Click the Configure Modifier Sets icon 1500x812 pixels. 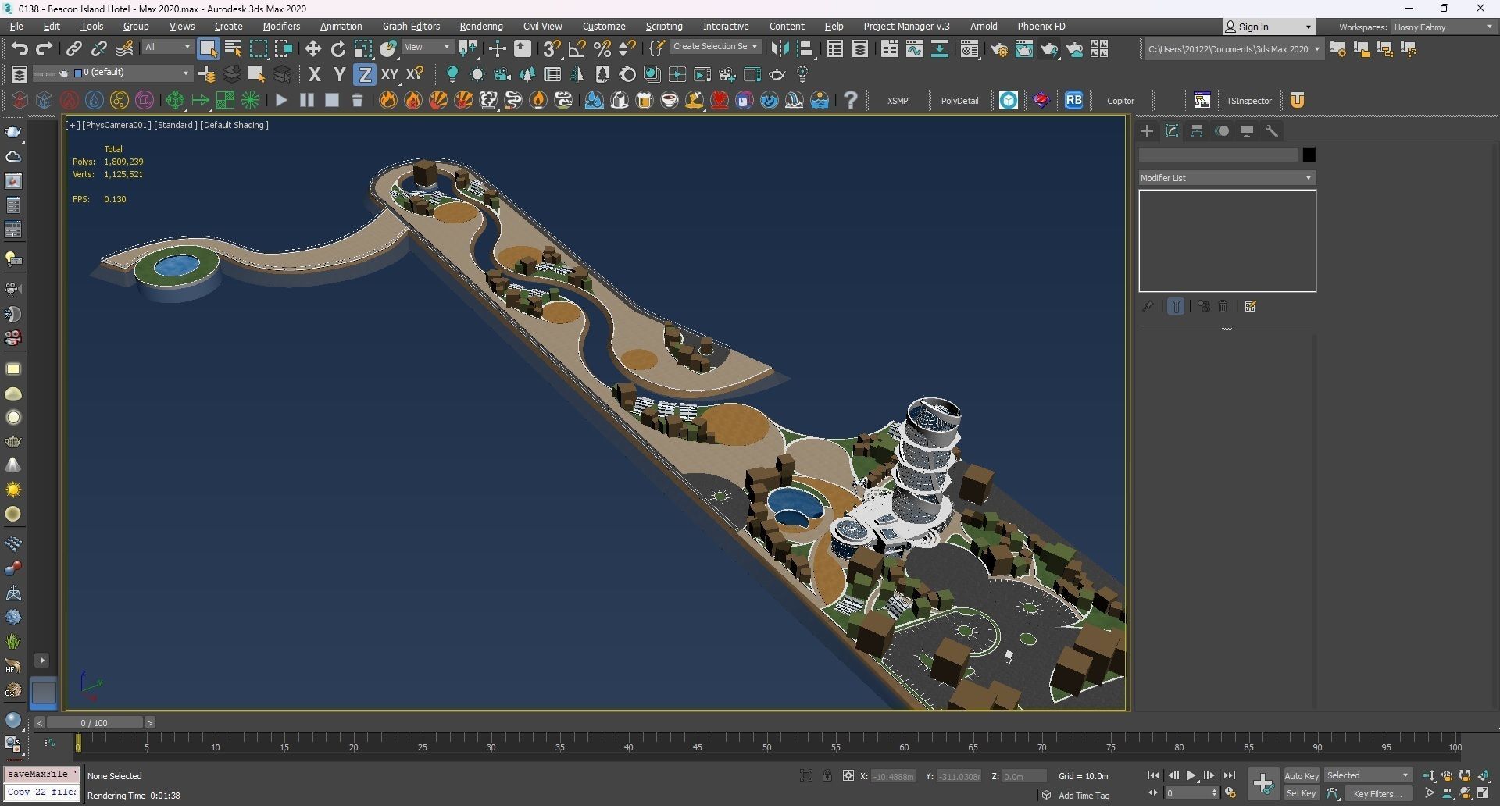[1250, 307]
